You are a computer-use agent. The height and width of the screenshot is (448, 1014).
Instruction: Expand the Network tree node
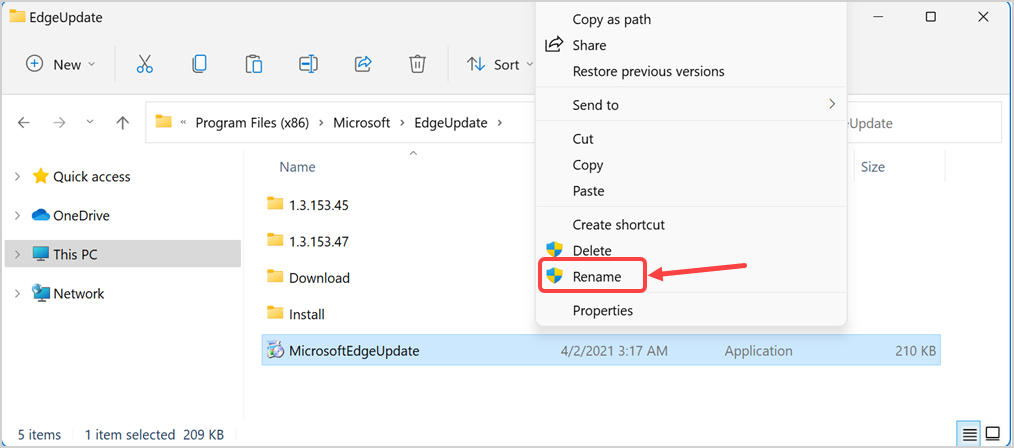(17, 293)
